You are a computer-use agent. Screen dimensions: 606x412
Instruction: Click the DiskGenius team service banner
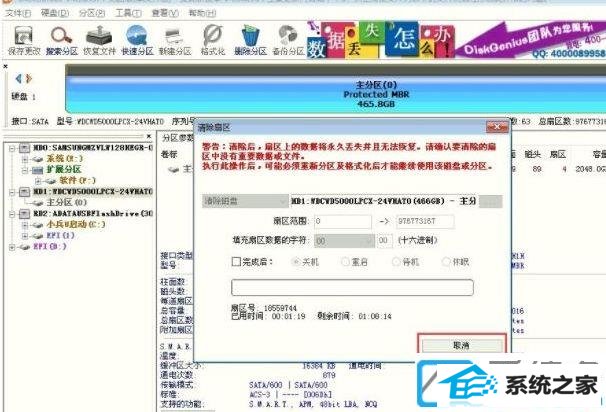coord(530,40)
